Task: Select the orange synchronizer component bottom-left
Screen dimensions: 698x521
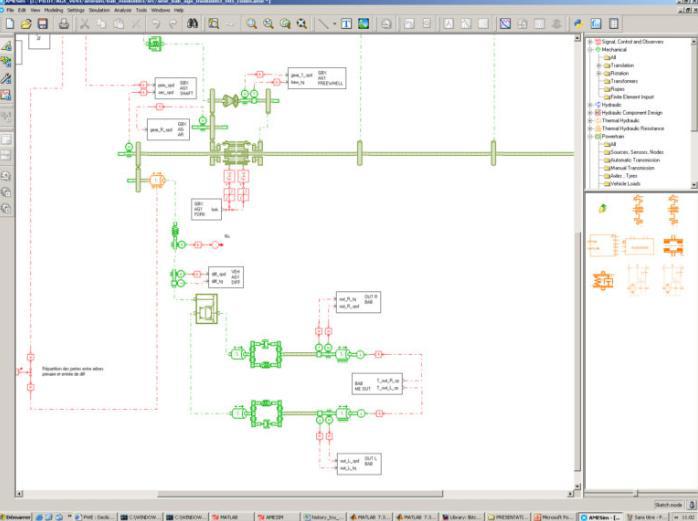Action: 603,281
